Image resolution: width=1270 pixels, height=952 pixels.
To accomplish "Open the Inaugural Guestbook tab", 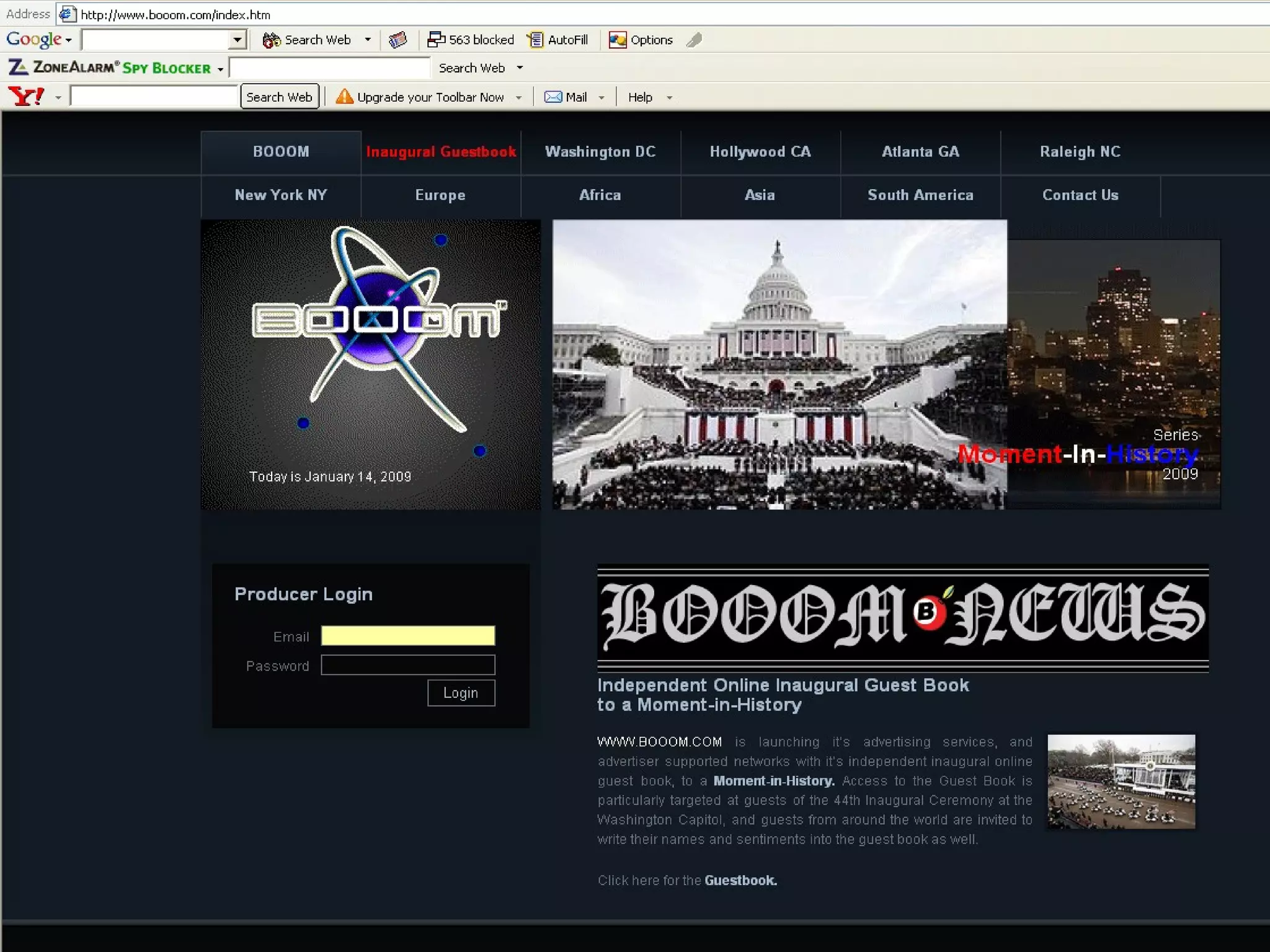I will (x=441, y=152).
